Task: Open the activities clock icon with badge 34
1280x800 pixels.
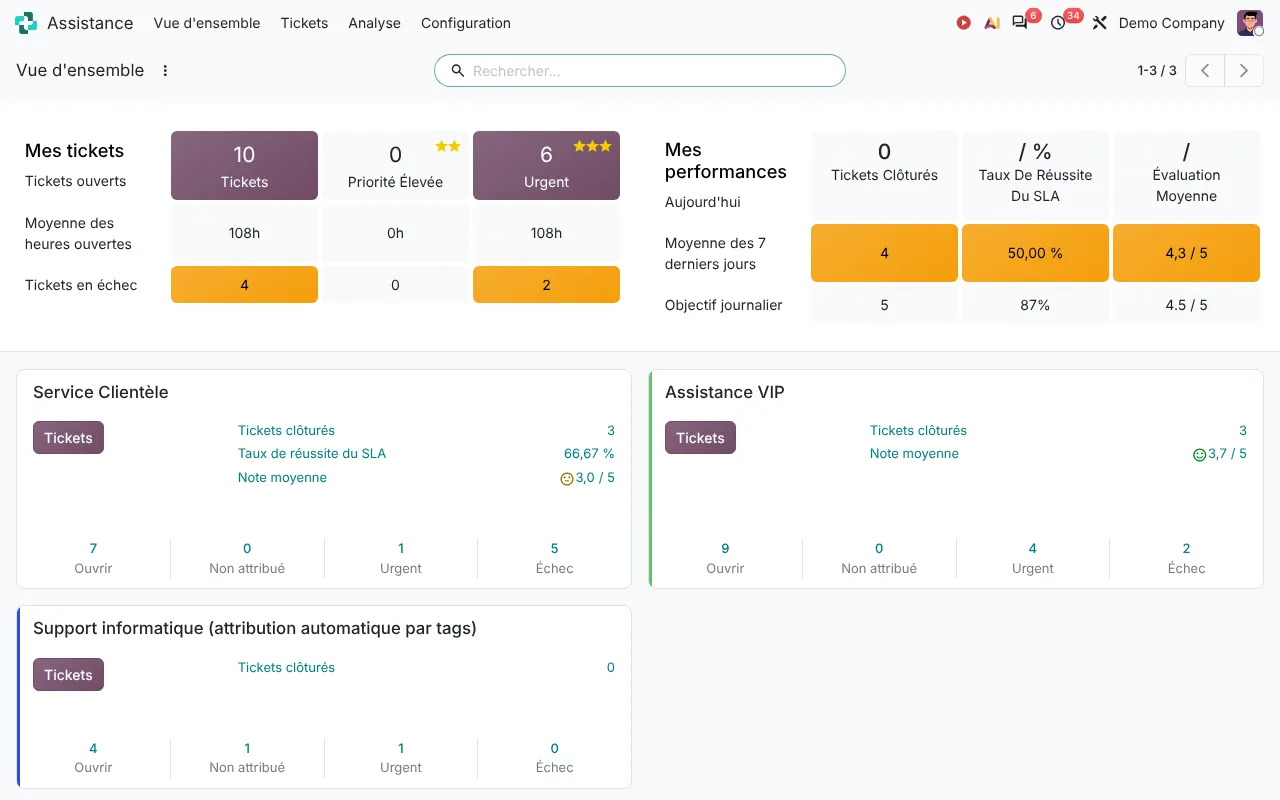Action: [x=1058, y=23]
